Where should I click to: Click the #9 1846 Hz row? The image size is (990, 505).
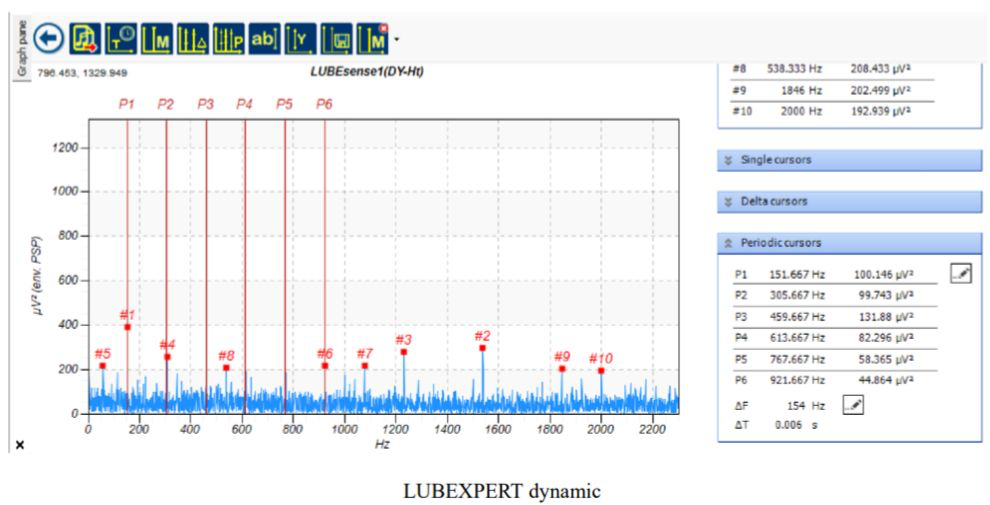click(x=832, y=90)
